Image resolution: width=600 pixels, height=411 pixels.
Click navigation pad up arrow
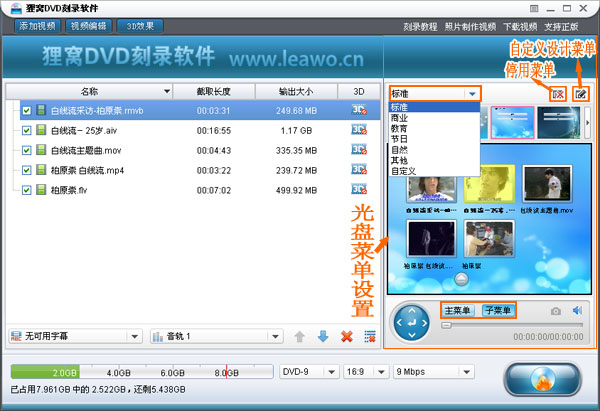click(412, 311)
